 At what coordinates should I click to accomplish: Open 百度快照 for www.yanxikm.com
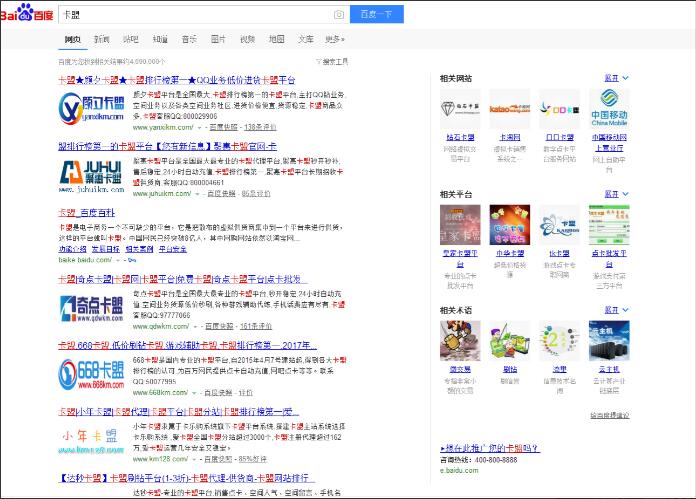tap(223, 128)
